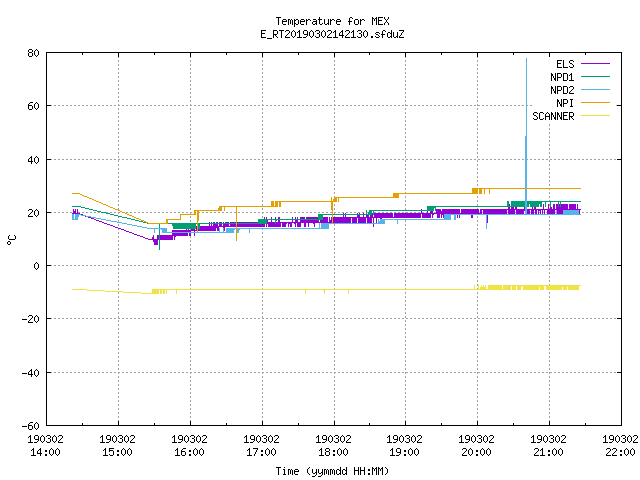This screenshot has width=640, height=480.
Task: Click the NPD1 legend label
Action: pos(562,77)
